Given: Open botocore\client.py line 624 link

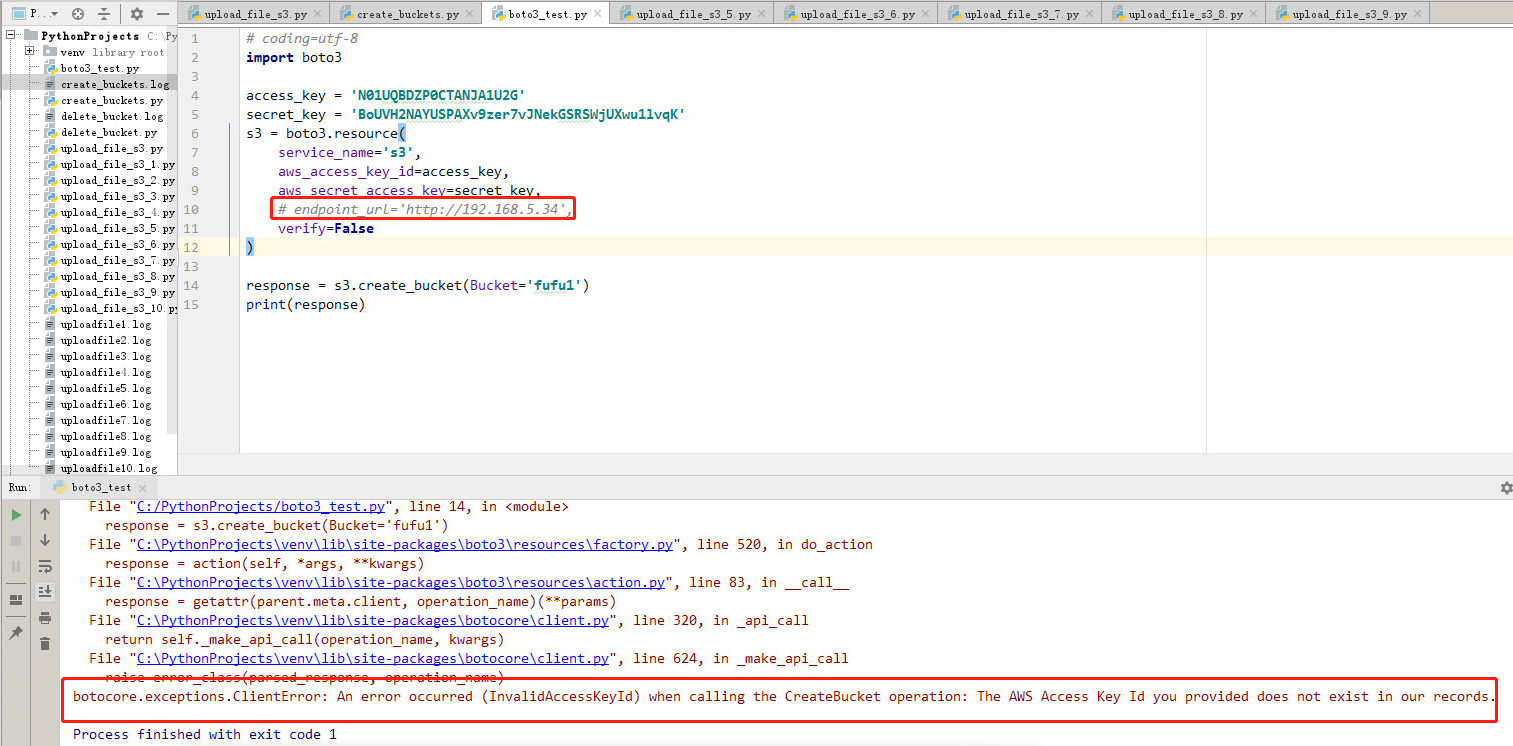Looking at the screenshot, I should pos(372,658).
